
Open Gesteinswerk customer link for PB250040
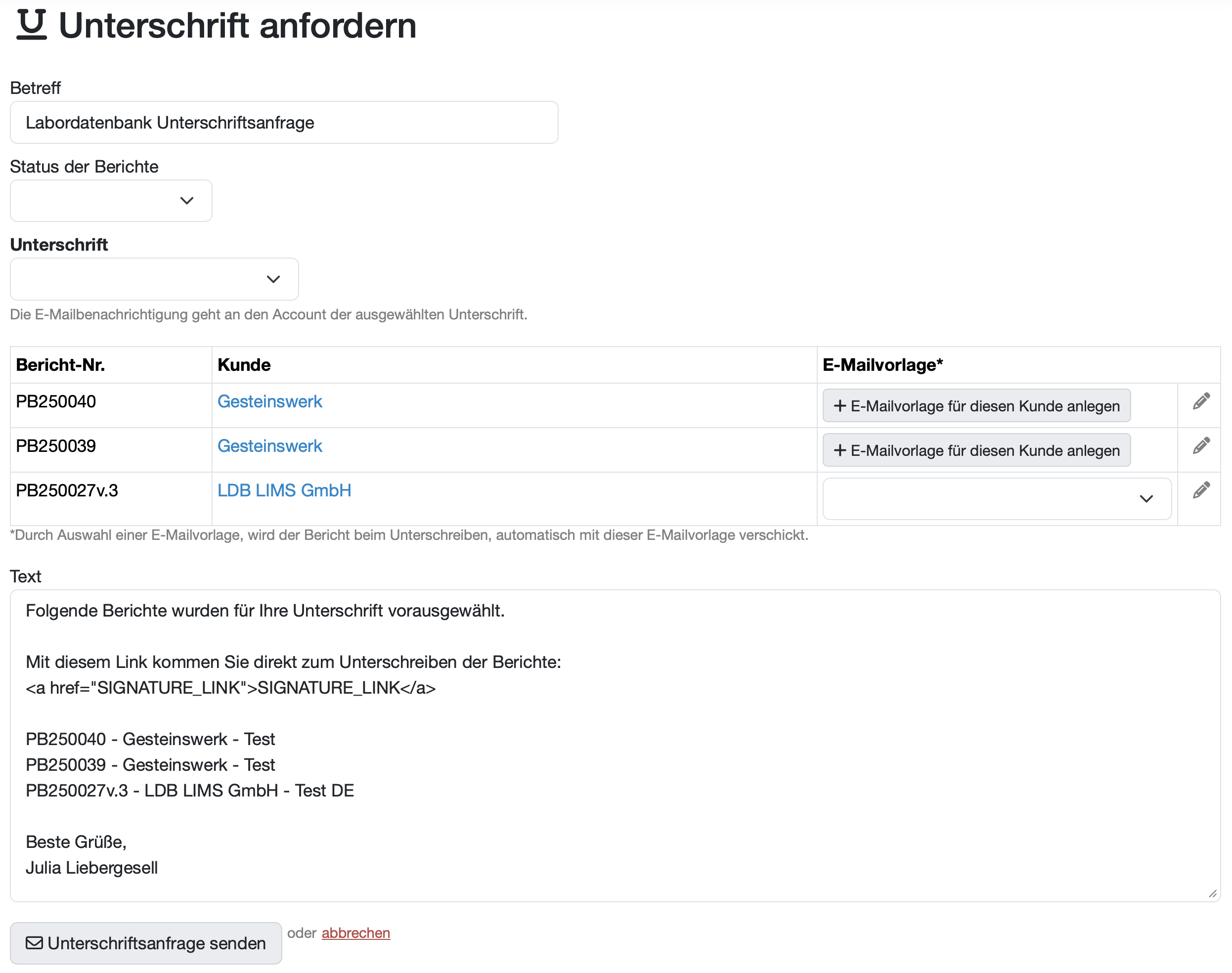click(269, 401)
